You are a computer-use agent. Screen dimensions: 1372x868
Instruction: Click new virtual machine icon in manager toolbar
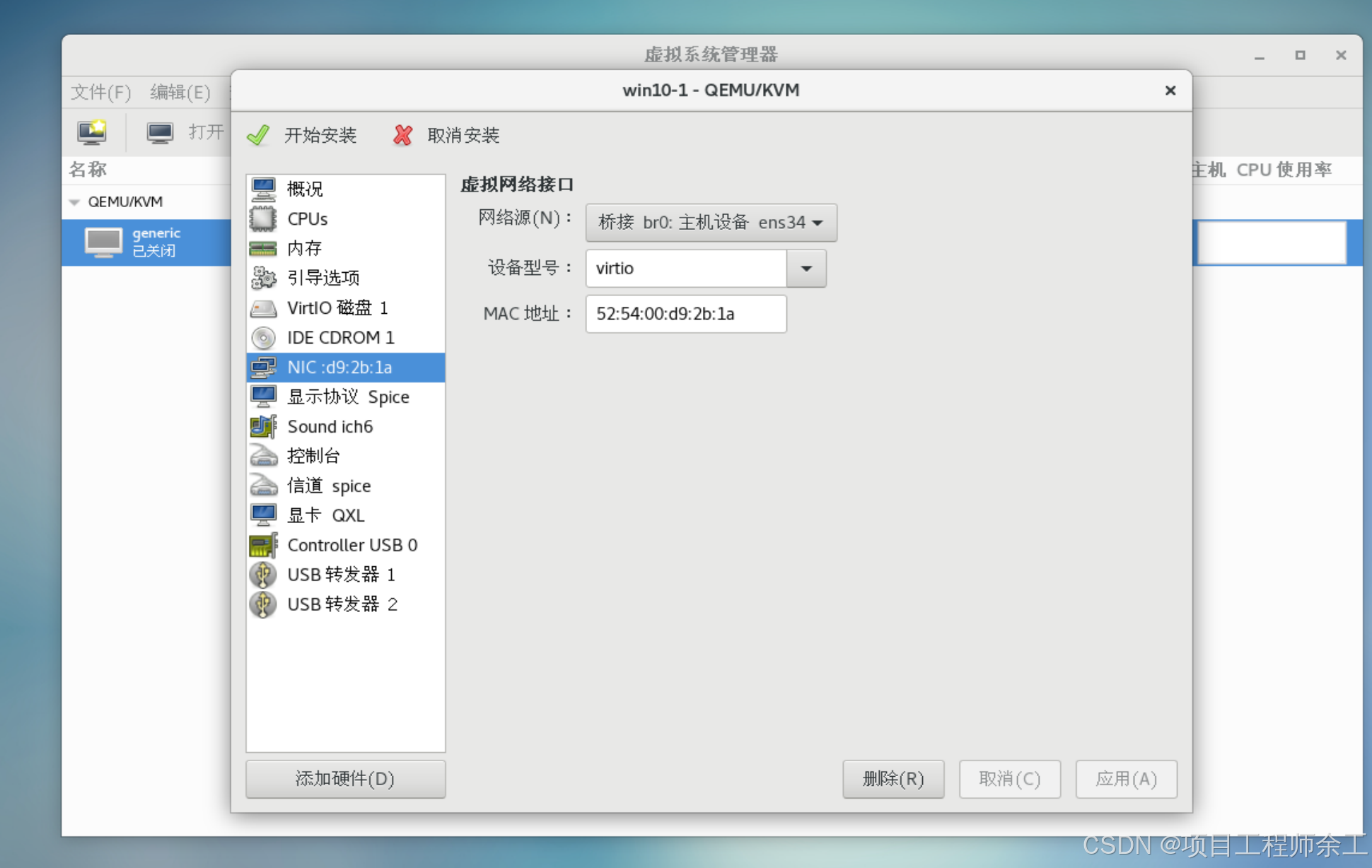(92, 132)
